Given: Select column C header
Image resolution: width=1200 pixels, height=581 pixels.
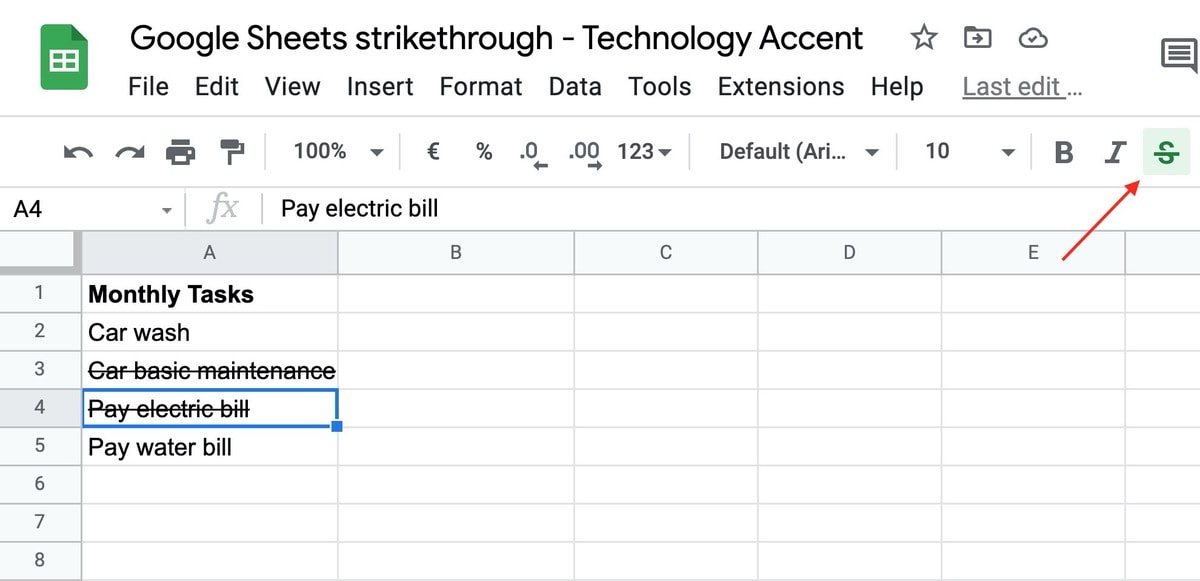Looking at the screenshot, I should tap(666, 253).
